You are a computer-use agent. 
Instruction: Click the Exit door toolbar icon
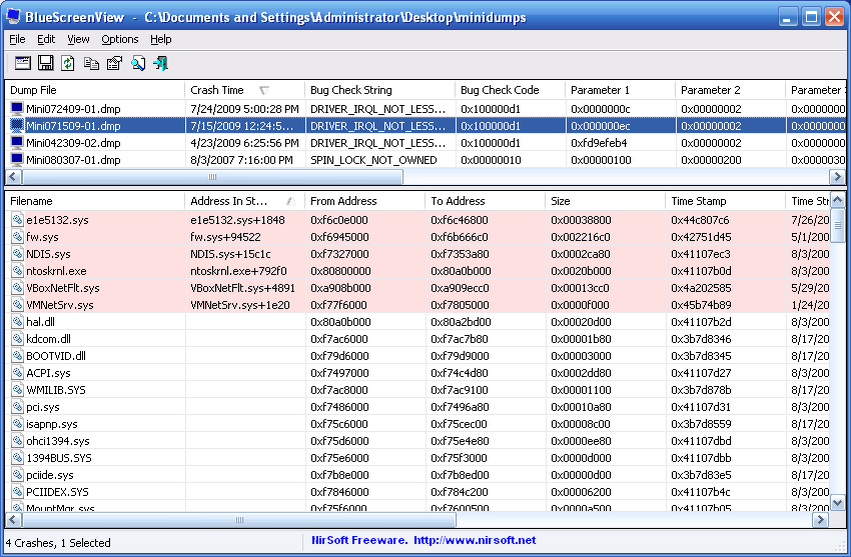[160, 63]
